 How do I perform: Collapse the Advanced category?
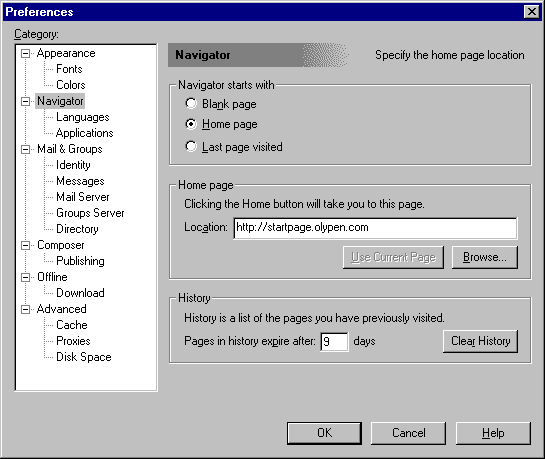(x=25, y=309)
